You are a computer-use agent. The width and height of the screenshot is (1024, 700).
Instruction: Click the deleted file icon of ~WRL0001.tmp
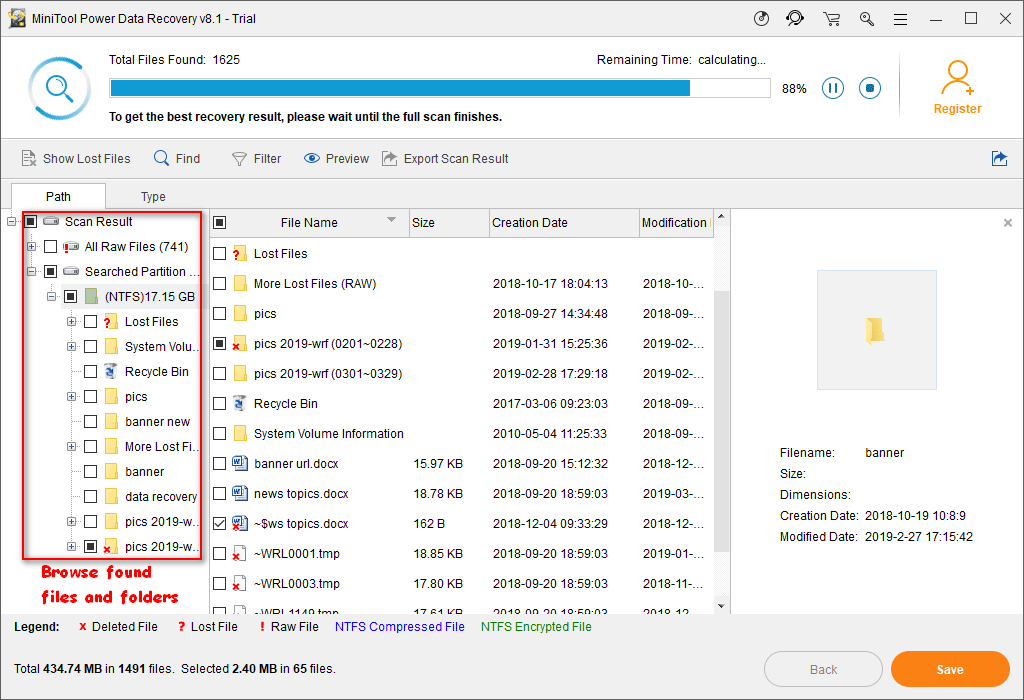point(239,554)
